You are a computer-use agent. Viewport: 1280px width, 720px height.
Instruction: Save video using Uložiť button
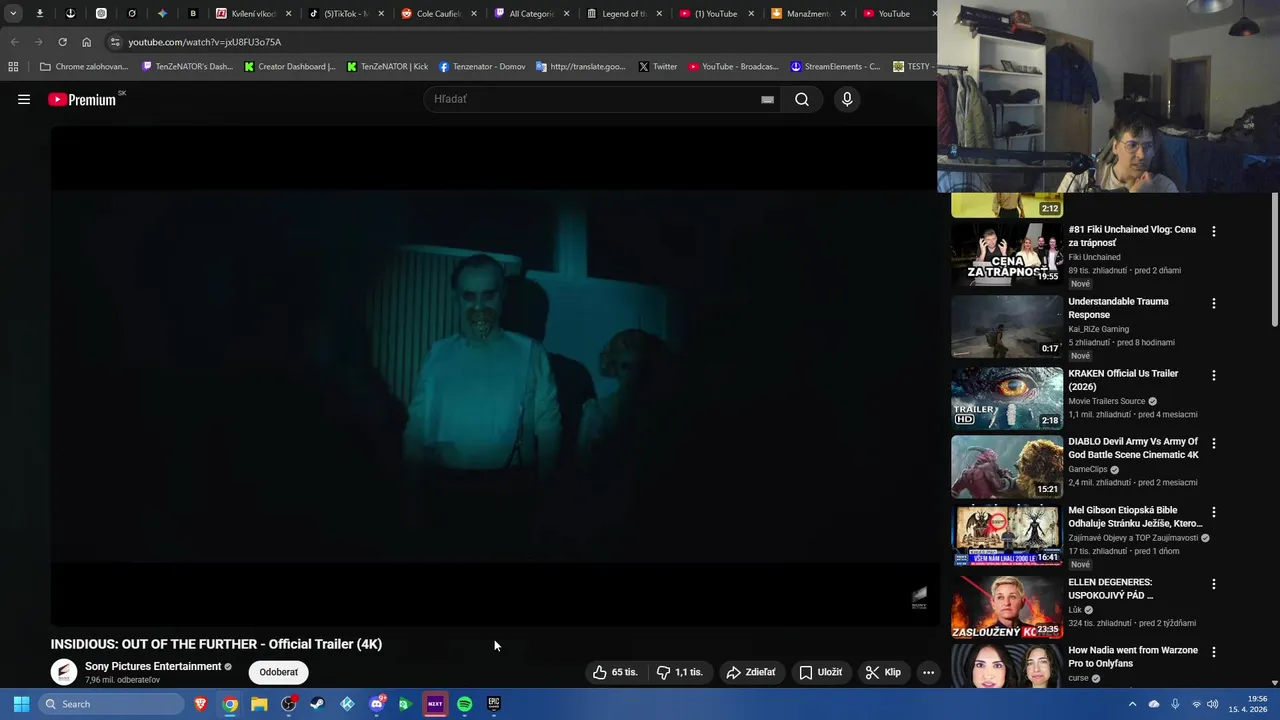click(820, 672)
